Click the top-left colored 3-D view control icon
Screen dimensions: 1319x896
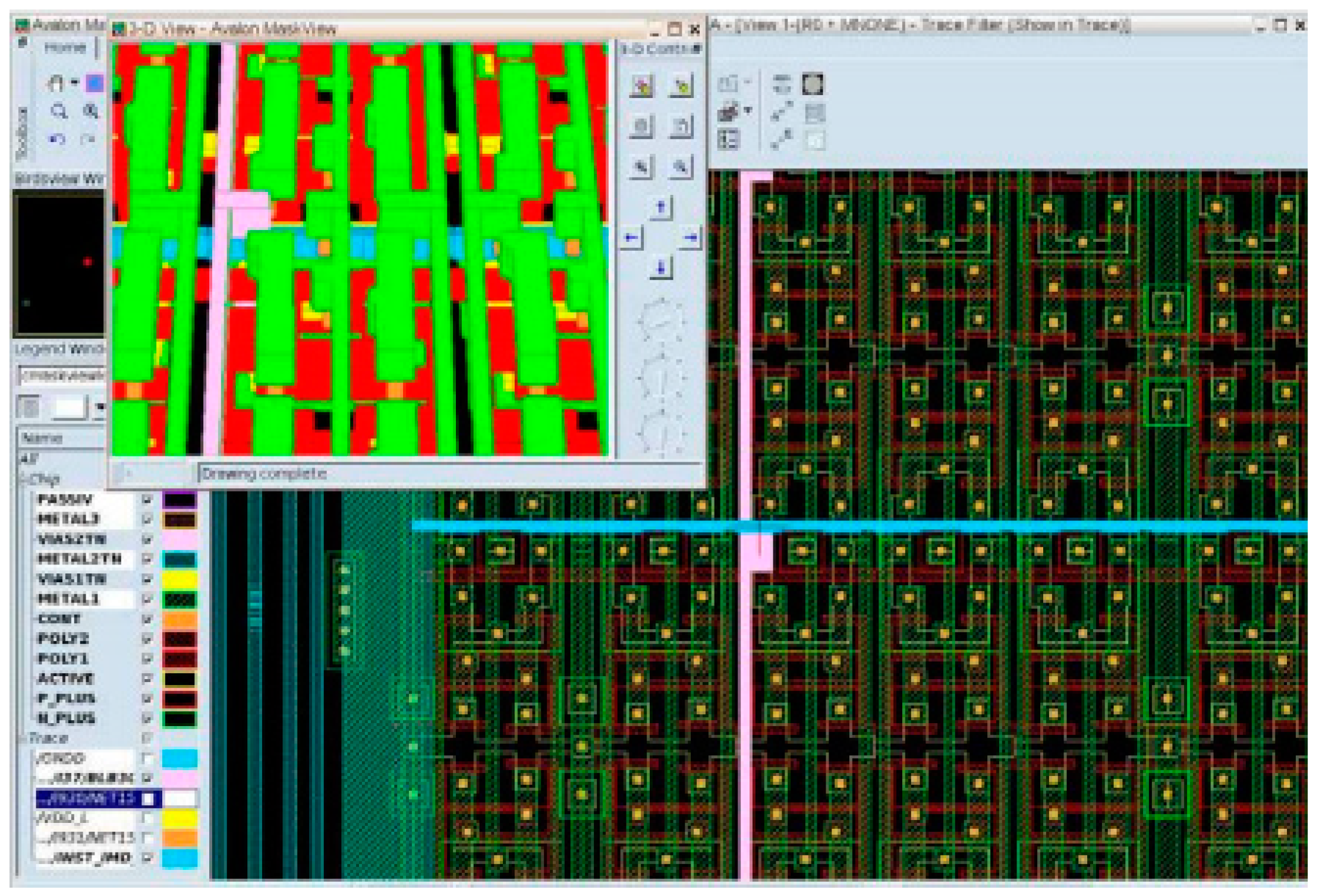tap(641, 86)
